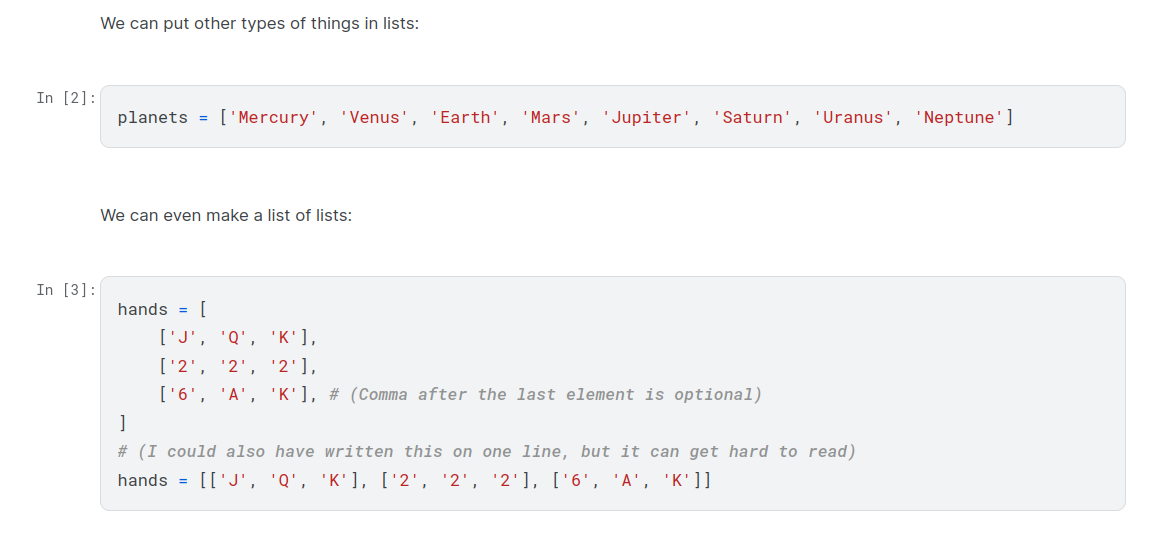Click the 'Uranus' string in planets list
The width and height of the screenshot is (1153, 540).
pyautogui.click(x=853, y=118)
